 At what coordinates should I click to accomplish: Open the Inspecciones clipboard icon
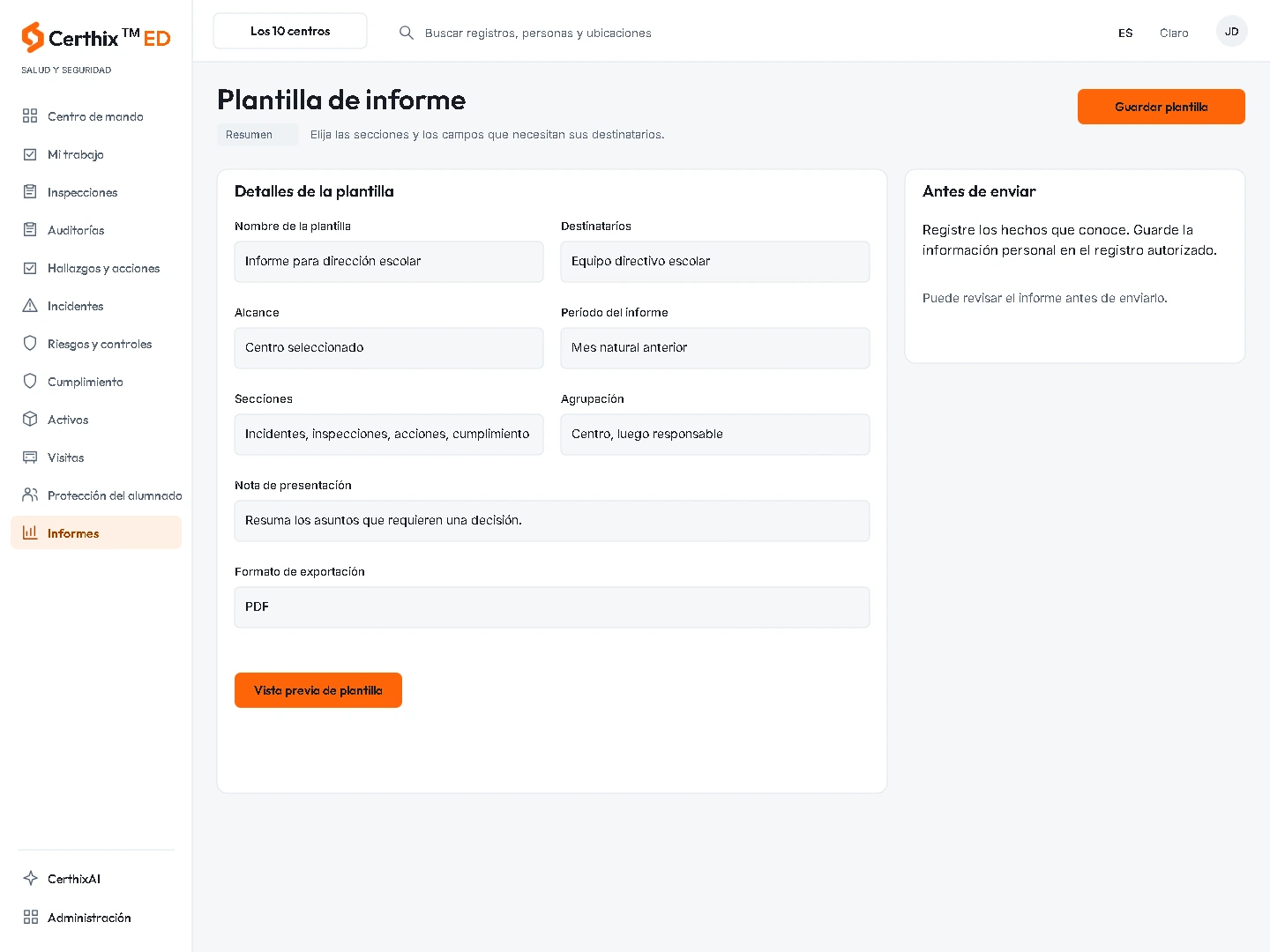pyautogui.click(x=30, y=192)
